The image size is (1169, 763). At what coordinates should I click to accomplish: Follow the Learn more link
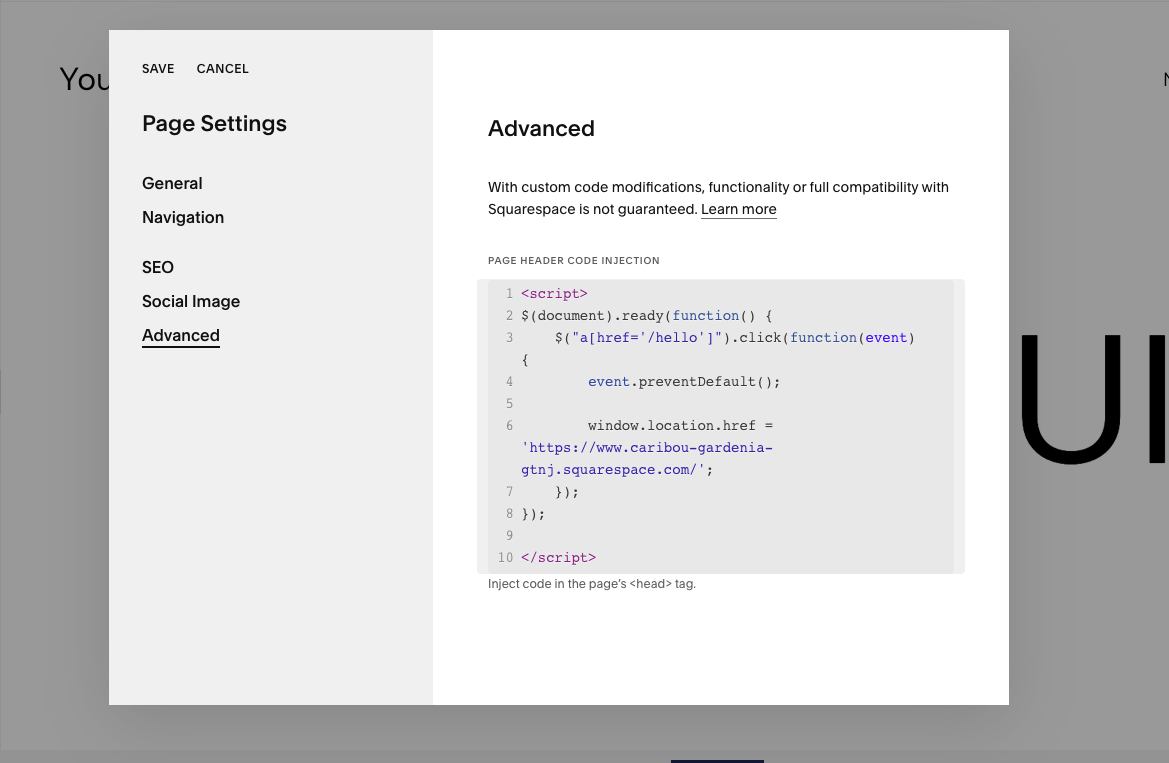[x=738, y=210]
